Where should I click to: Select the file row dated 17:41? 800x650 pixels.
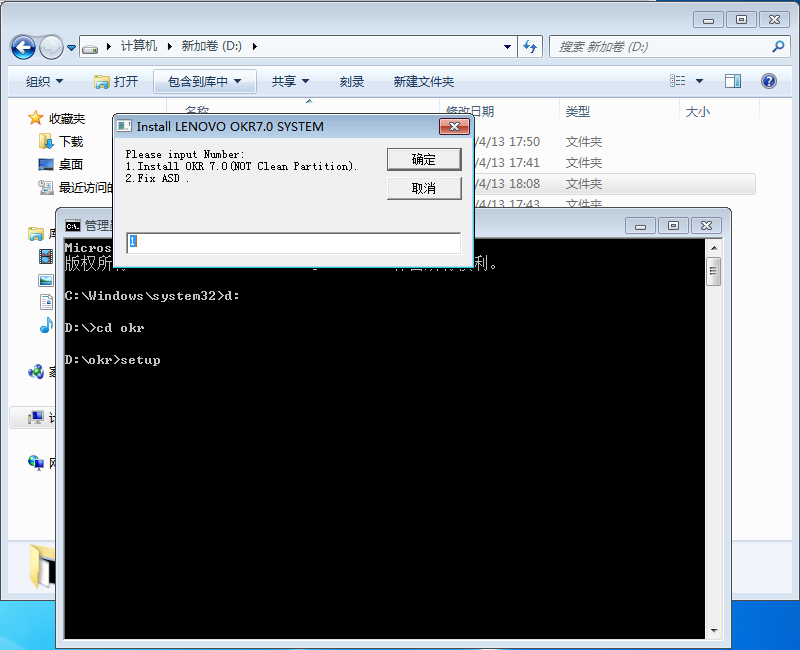tap(615, 162)
